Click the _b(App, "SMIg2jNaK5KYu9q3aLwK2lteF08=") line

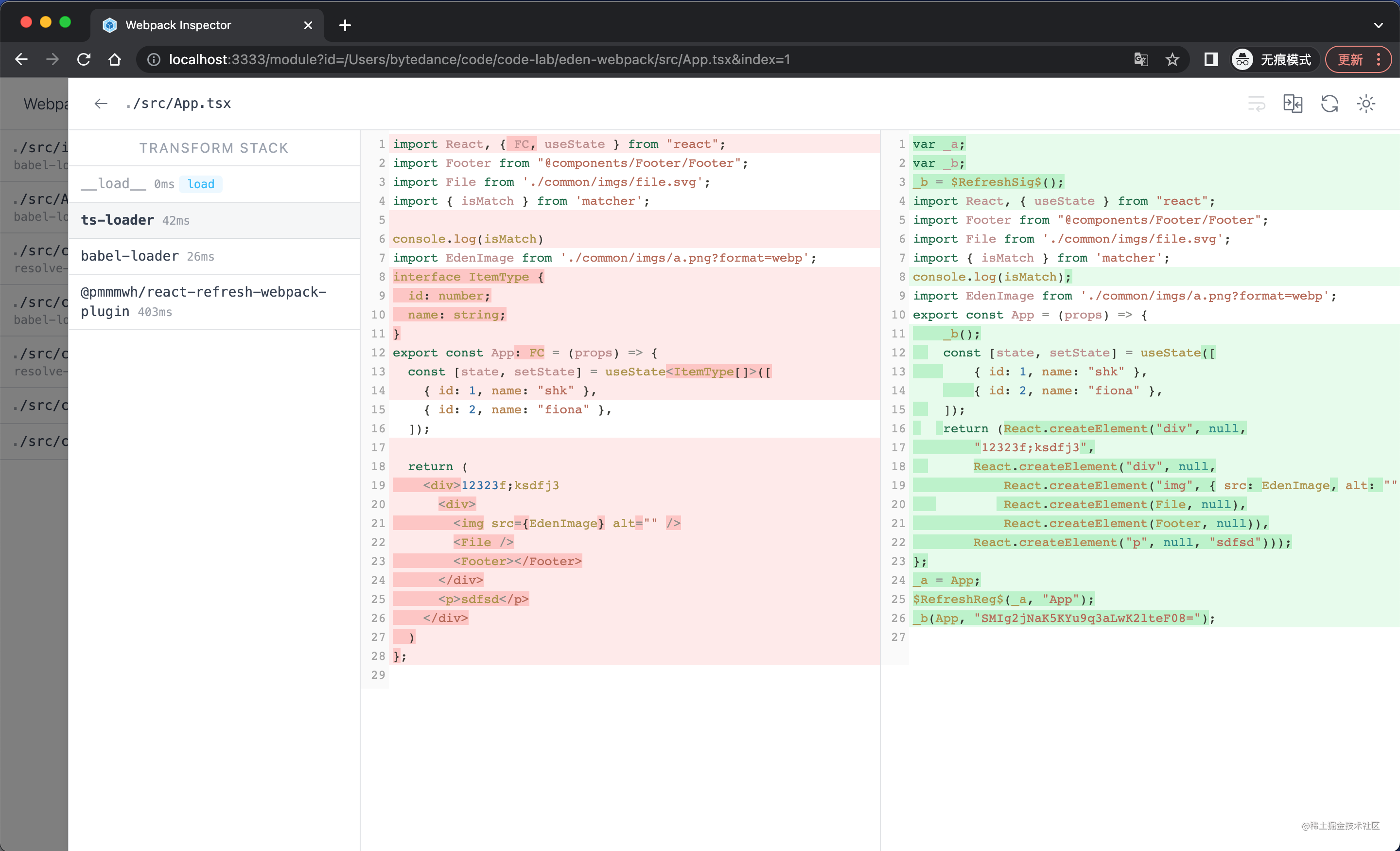(1064, 618)
